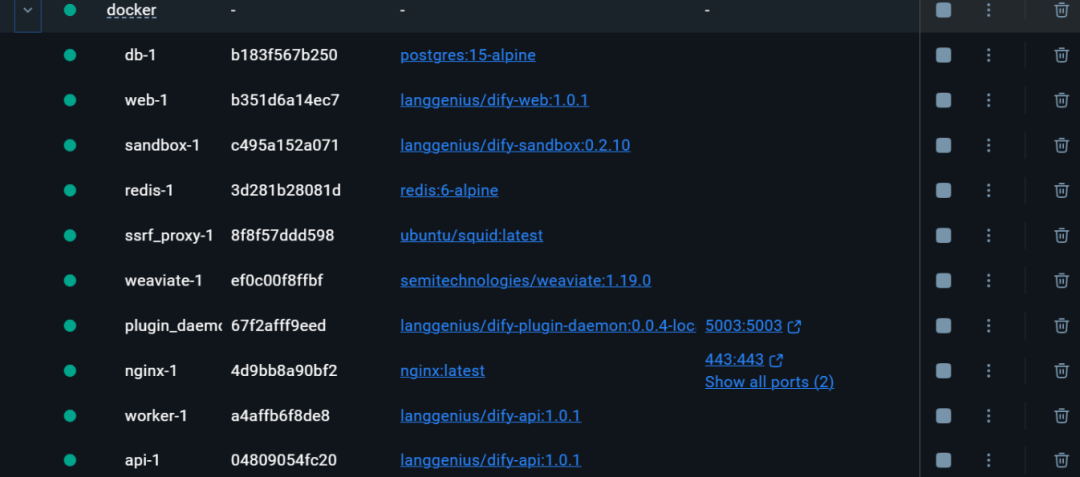Click the docker group name label
Viewport: 1080px width, 477px height.
coord(132,10)
